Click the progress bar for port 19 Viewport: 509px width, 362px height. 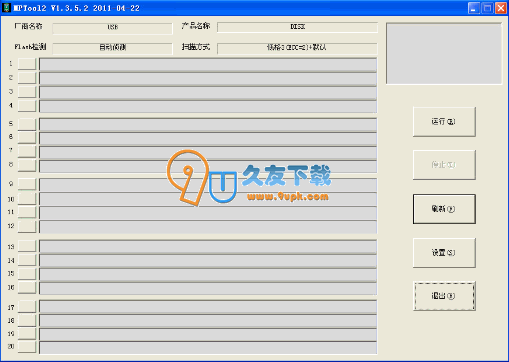208,335
